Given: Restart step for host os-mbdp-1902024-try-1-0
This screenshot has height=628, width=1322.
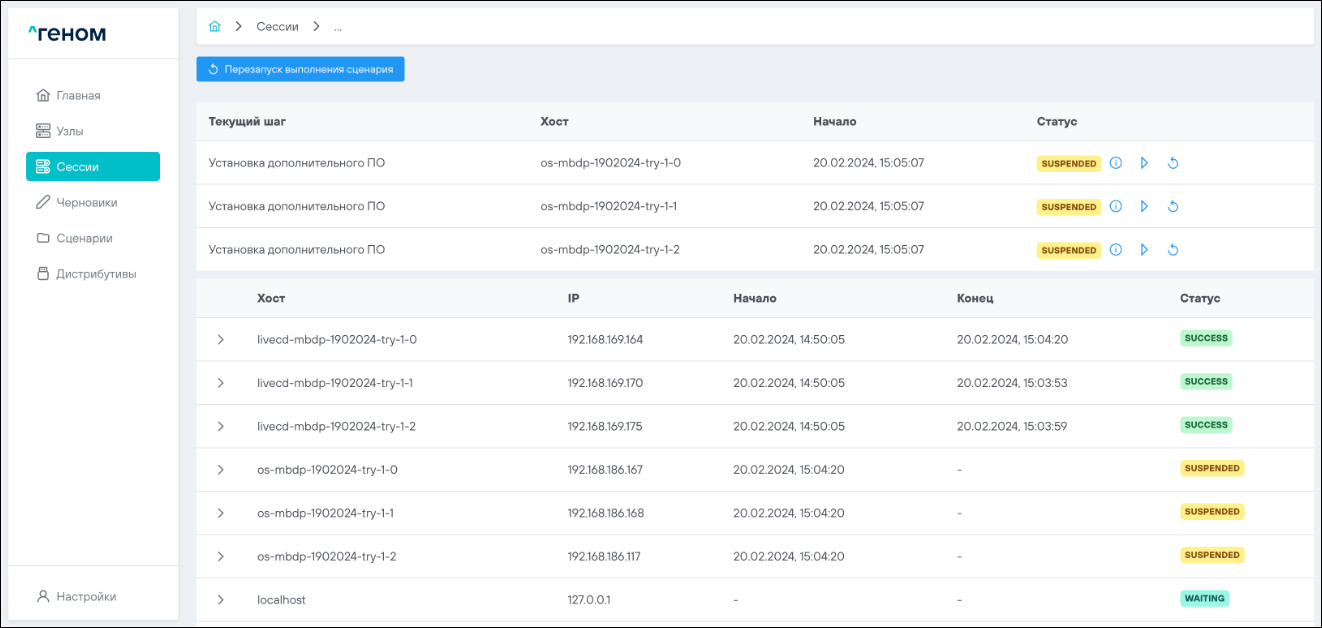Looking at the screenshot, I should 1173,163.
